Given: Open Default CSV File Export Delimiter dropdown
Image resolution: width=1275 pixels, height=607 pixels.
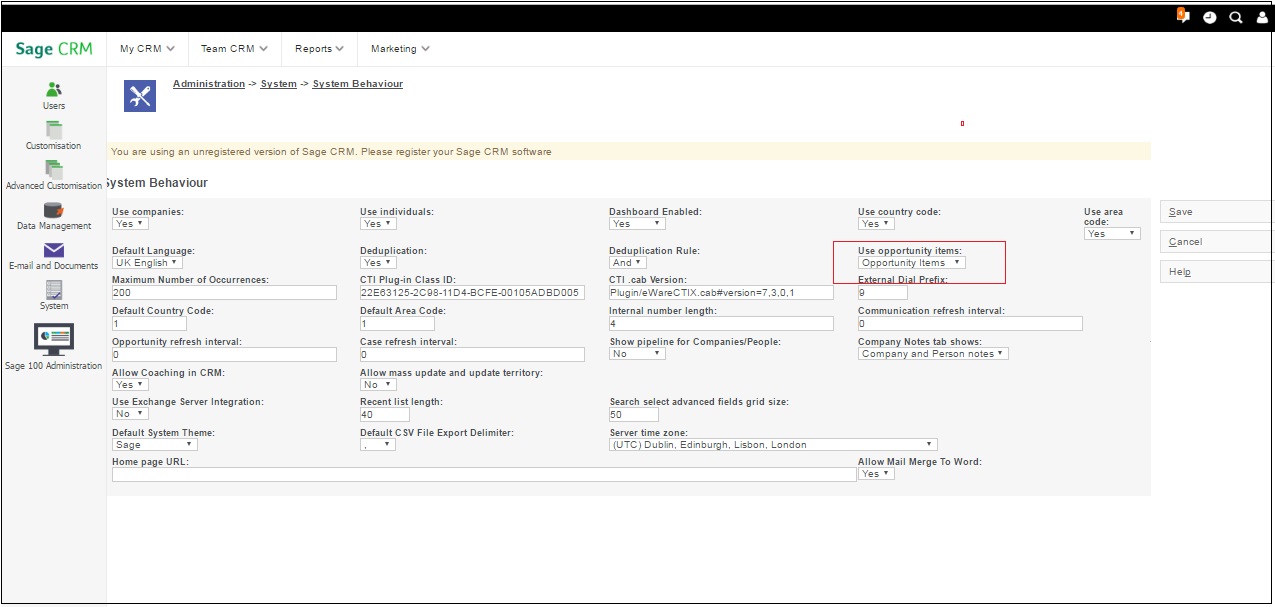Looking at the screenshot, I should (x=378, y=445).
